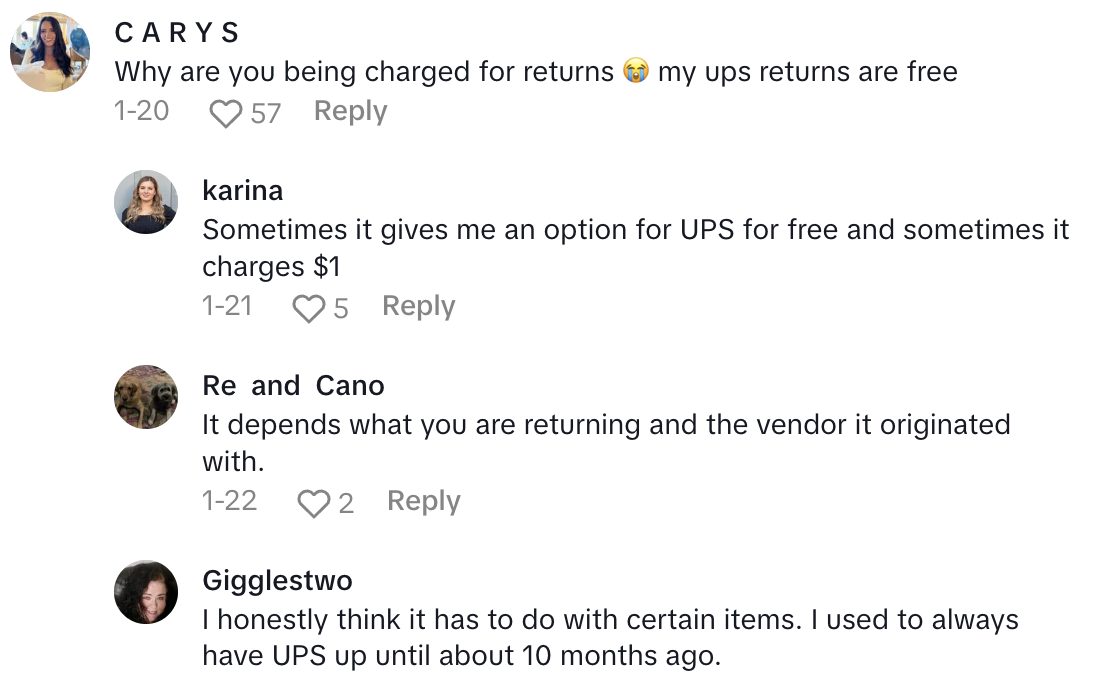Like the CARYS comment with heart icon
Screen dimensions: 1104x680
tap(227, 113)
